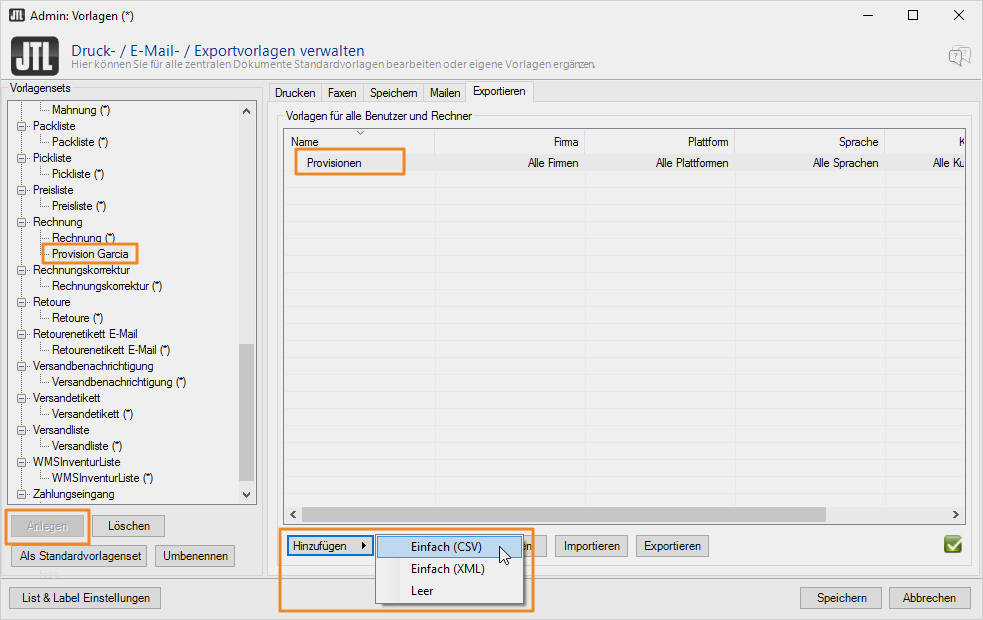Open the Mailen tab
Screen dimensions: 983x620
pyautogui.click(x=445, y=93)
